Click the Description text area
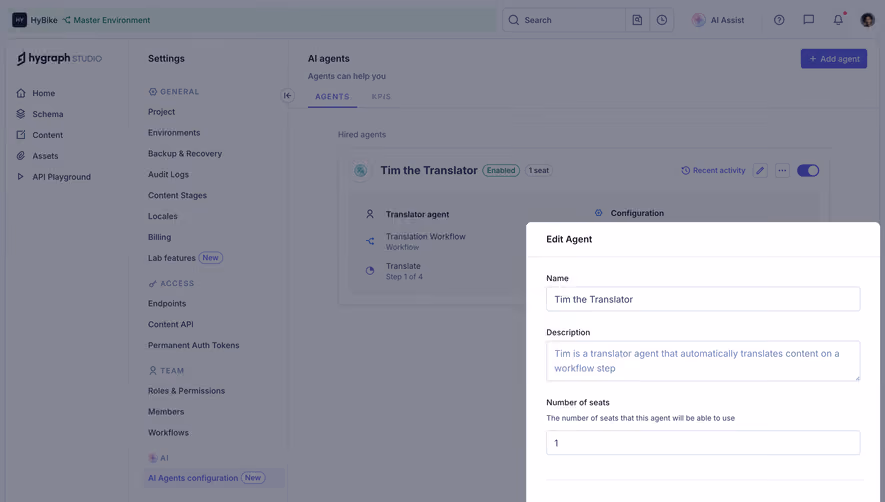The image size is (885, 502). click(x=703, y=361)
